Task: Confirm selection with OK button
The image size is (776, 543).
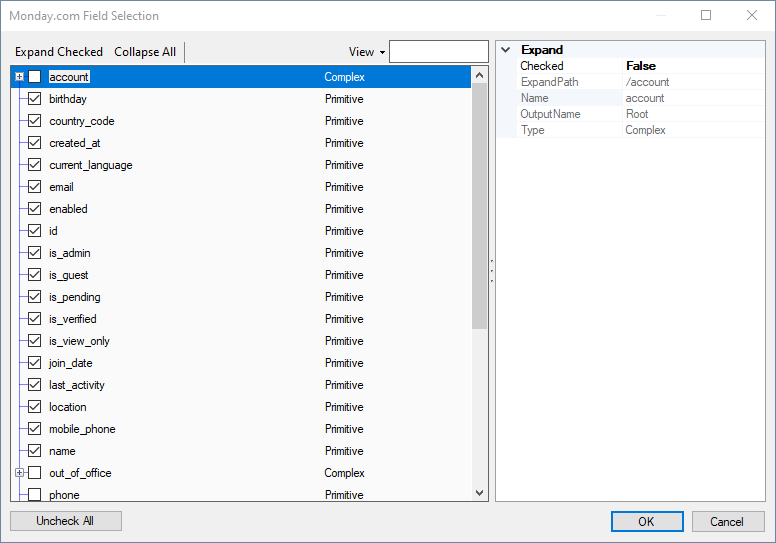Action: click(647, 522)
